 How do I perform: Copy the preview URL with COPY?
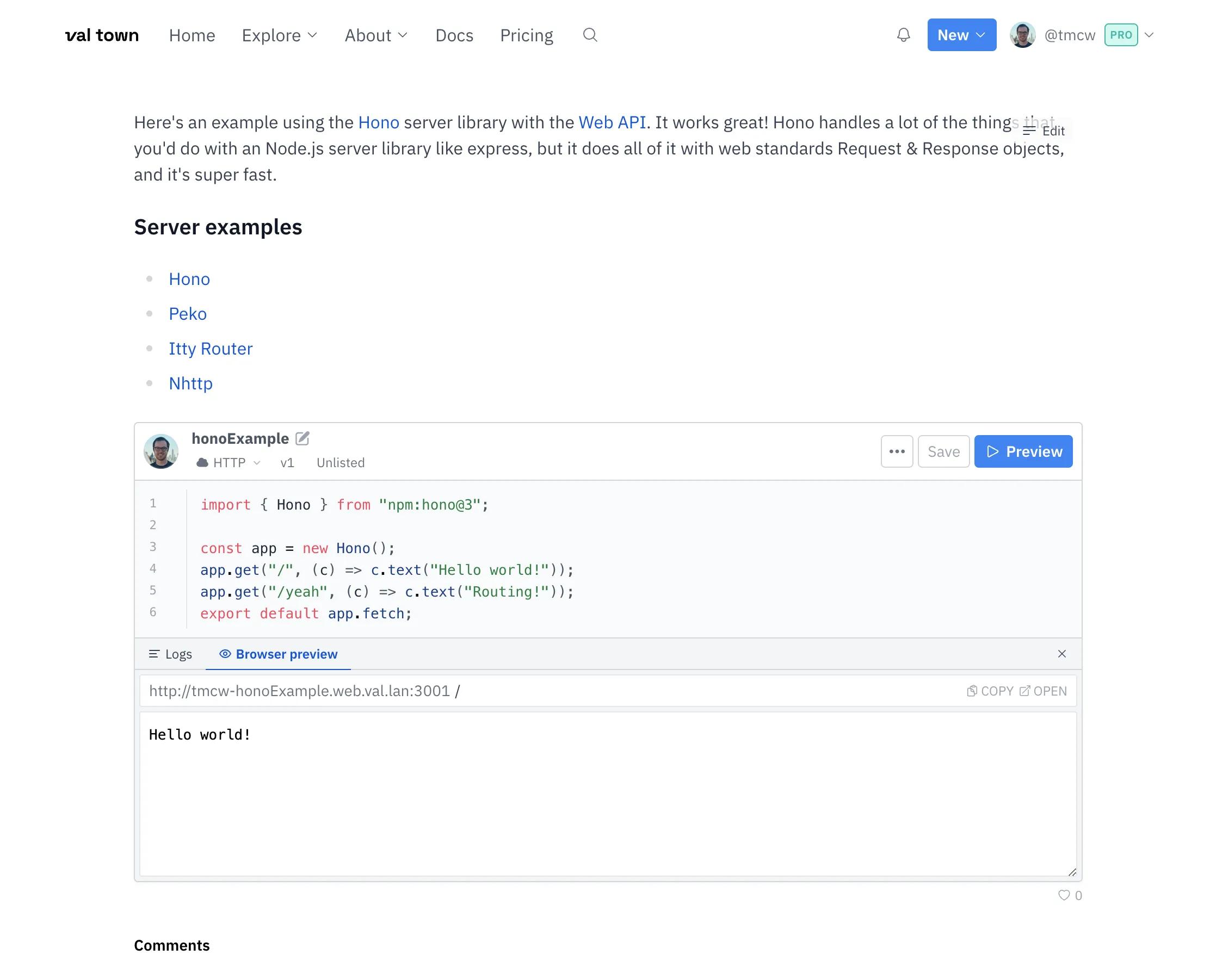click(990, 691)
